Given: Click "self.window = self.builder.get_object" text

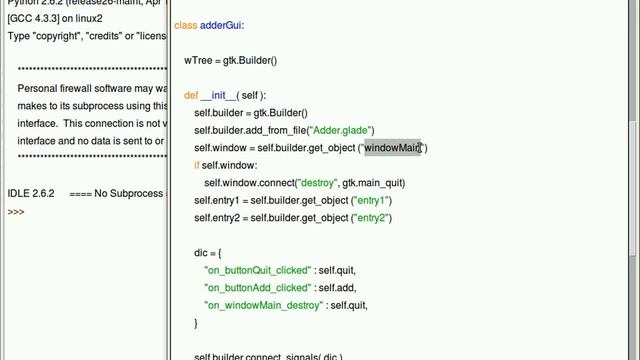Looking at the screenshot, I should tap(275, 148).
